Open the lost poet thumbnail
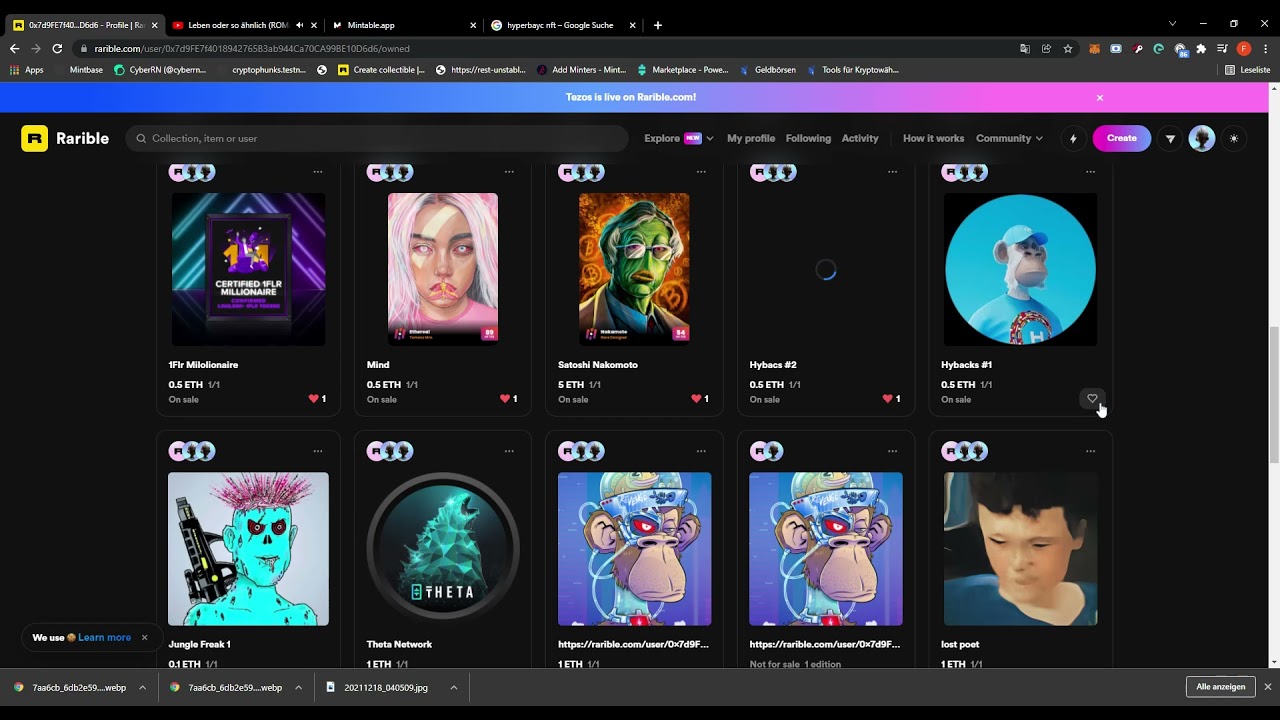The image size is (1280, 720). tap(1020, 549)
